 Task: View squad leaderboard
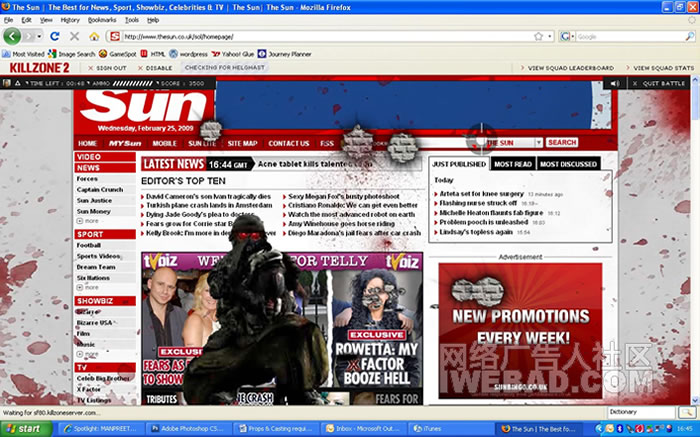[x=567, y=68]
